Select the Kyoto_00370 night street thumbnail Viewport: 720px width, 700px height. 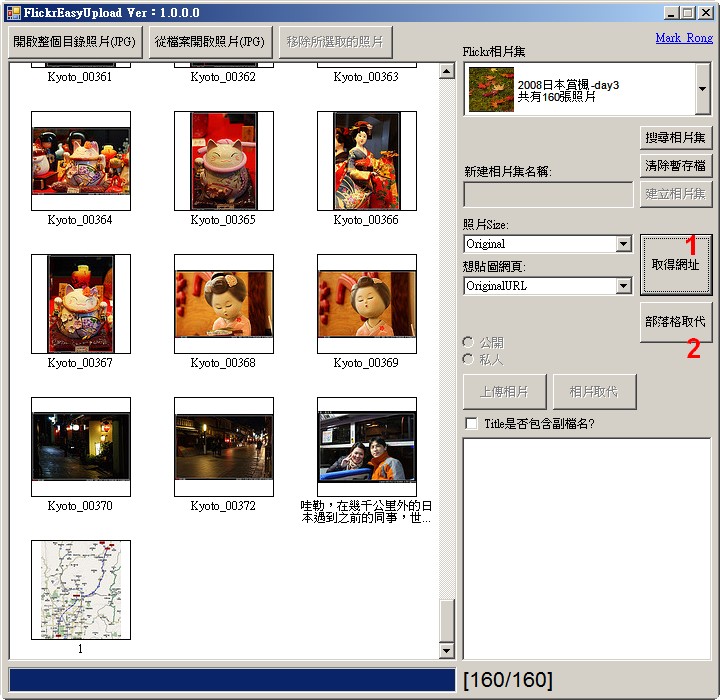(81, 447)
